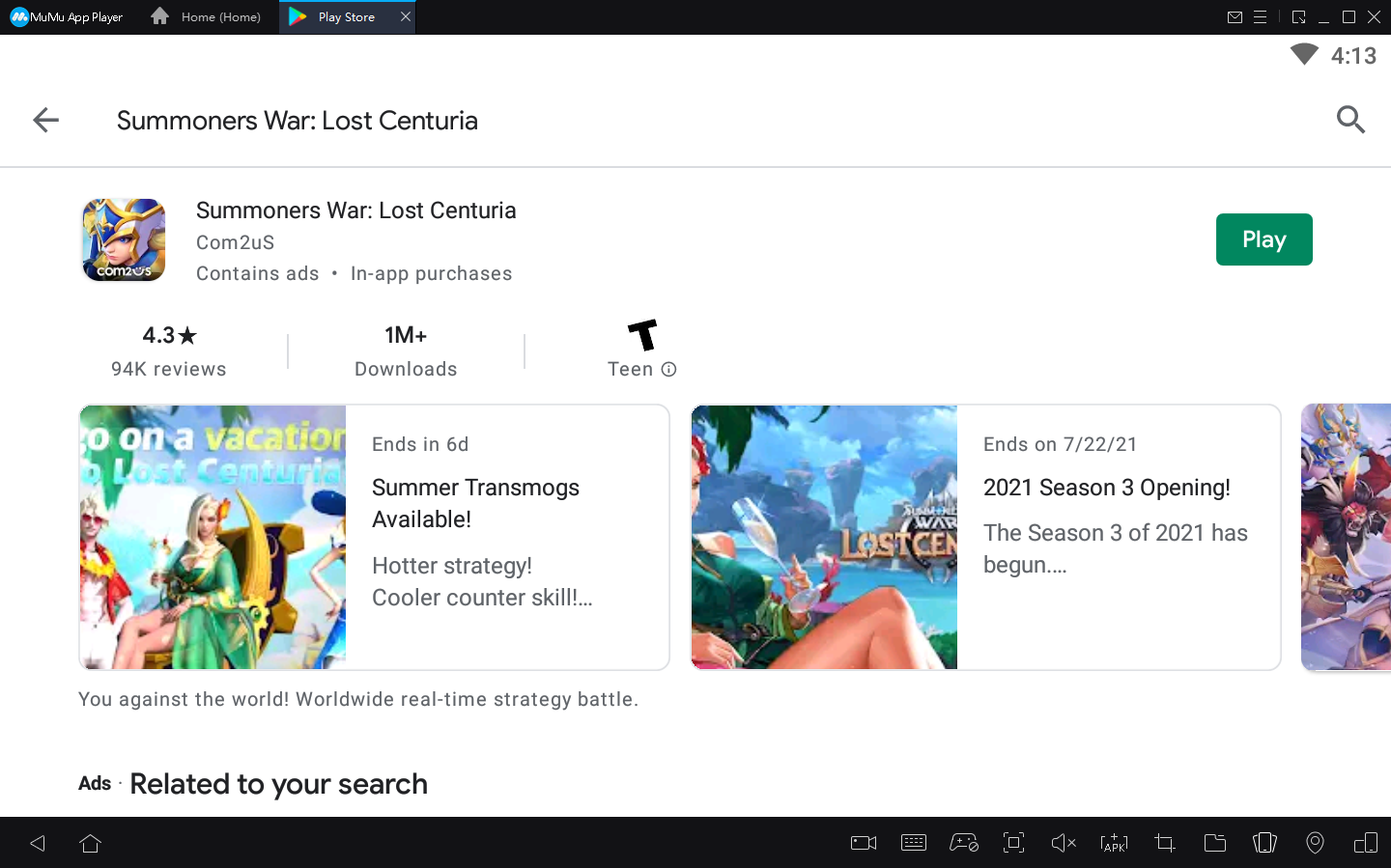Toggle the muted speaker volume icon
This screenshot has width=1391, height=868.
(1064, 843)
